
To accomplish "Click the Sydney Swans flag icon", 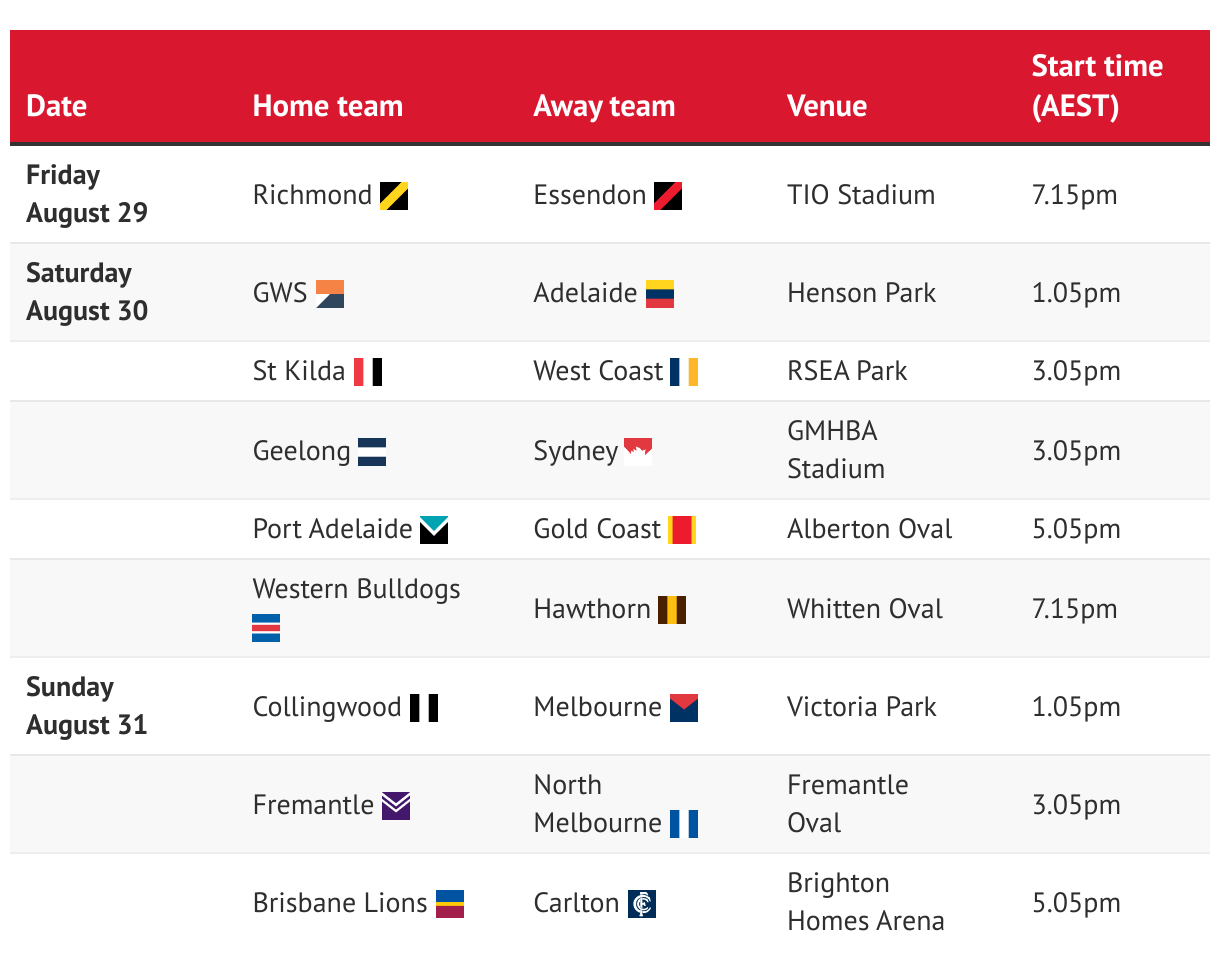I will tap(638, 452).
